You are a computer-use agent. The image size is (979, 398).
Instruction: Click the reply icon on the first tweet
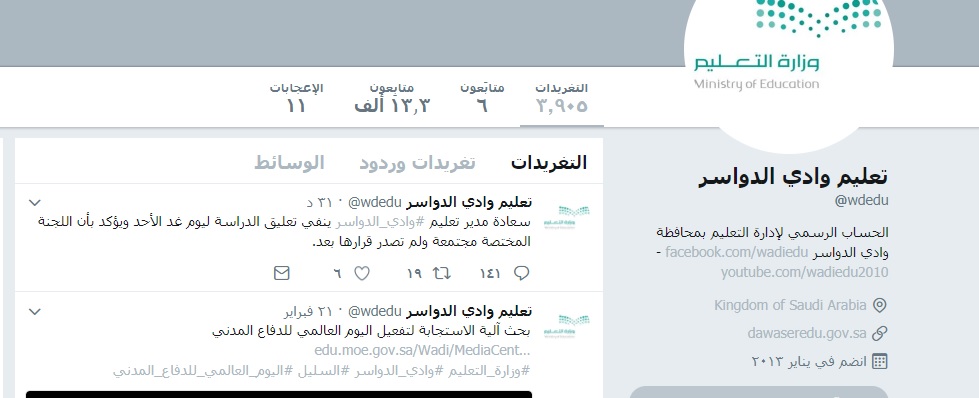[x=521, y=273]
